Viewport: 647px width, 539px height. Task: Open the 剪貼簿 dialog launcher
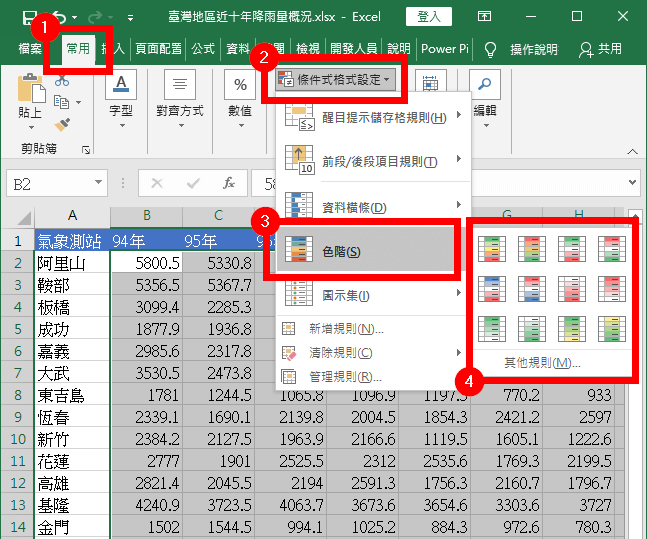pos(85,150)
